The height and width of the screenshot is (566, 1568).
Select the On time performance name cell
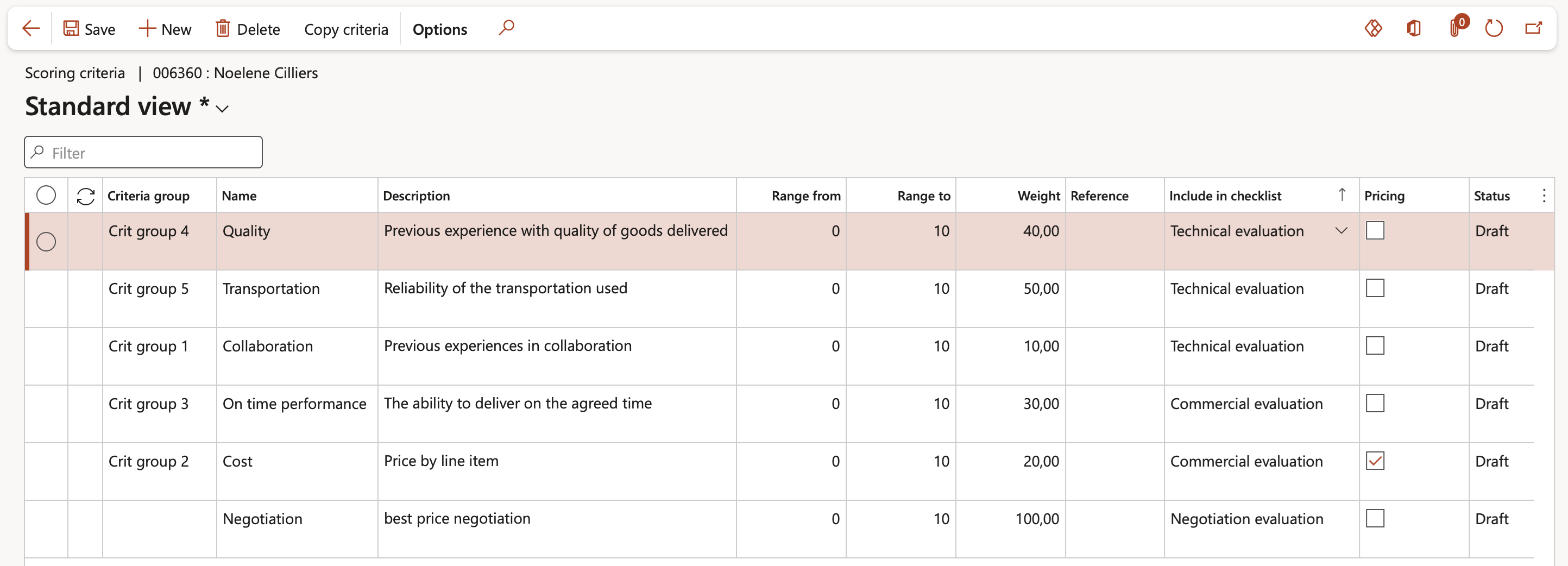pyautogui.click(x=297, y=414)
